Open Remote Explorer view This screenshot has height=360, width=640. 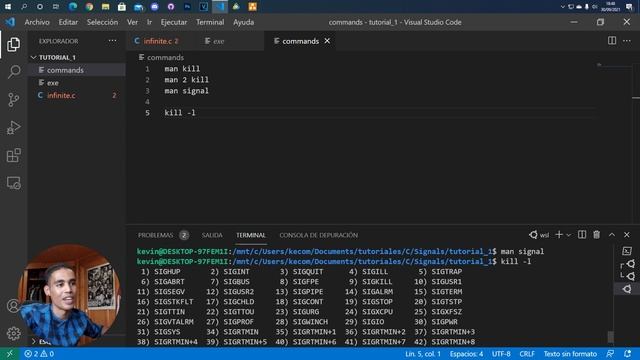(x=13, y=183)
